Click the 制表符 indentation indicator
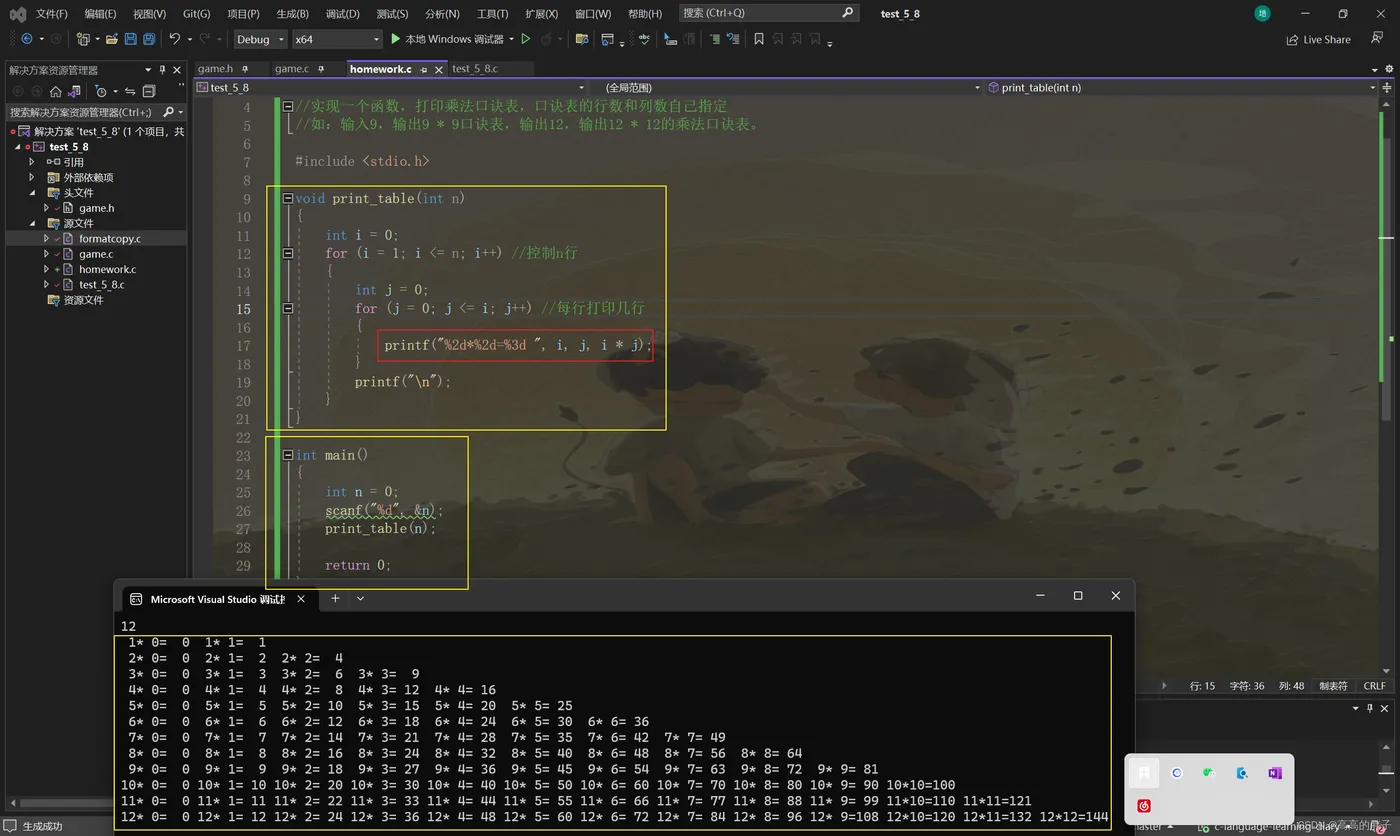 point(1333,686)
